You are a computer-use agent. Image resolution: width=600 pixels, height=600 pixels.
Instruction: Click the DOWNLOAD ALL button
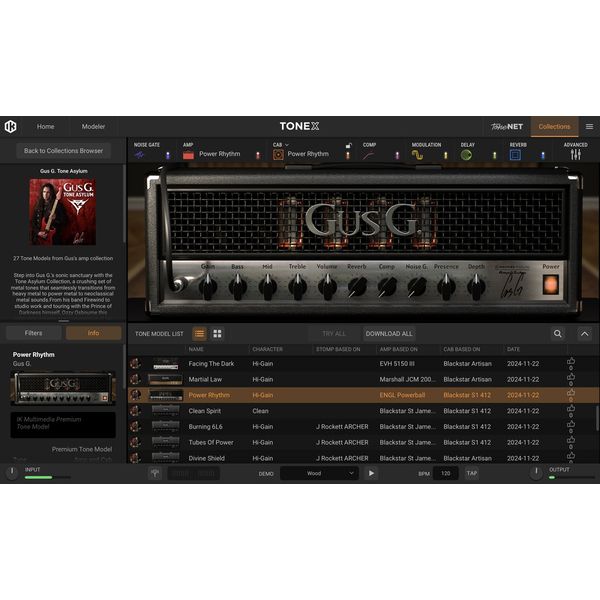pyautogui.click(x=389, y=334)
